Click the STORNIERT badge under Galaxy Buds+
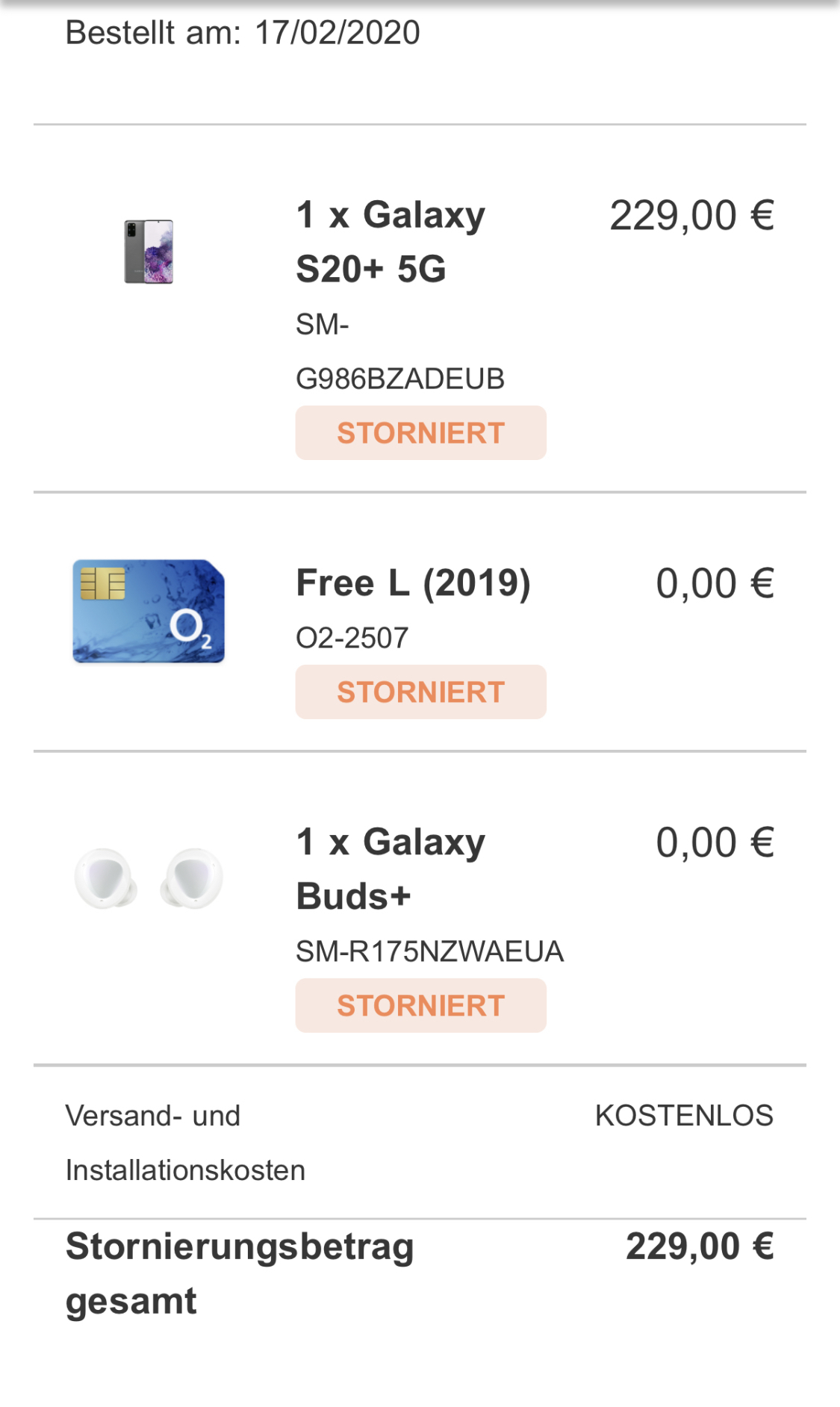The image size is (840, 1407). (x=420, y=1006)
